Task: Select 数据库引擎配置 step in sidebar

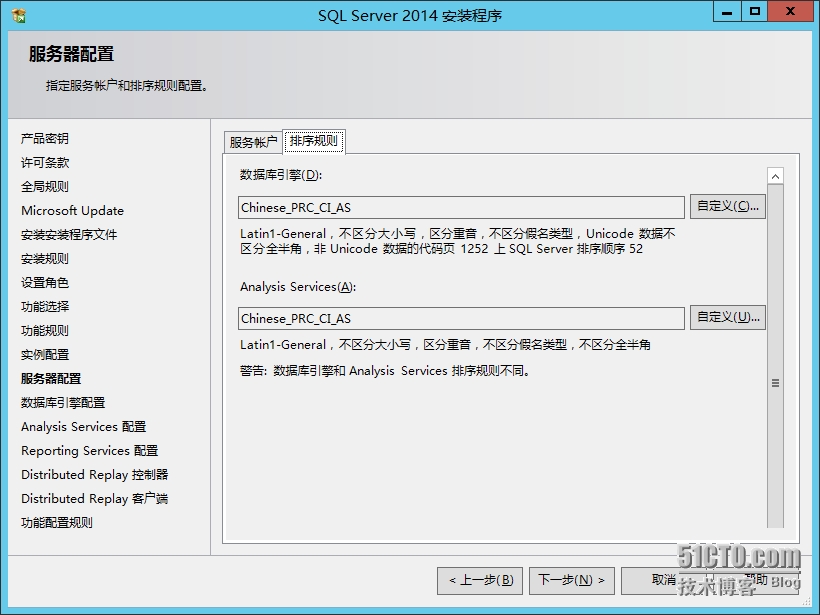Action: 63,403
